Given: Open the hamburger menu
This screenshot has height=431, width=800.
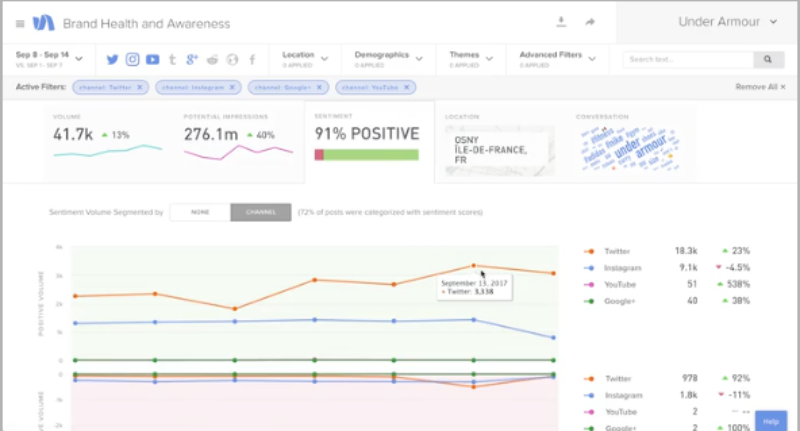Looking at the screenshot, I should point(20,23).
